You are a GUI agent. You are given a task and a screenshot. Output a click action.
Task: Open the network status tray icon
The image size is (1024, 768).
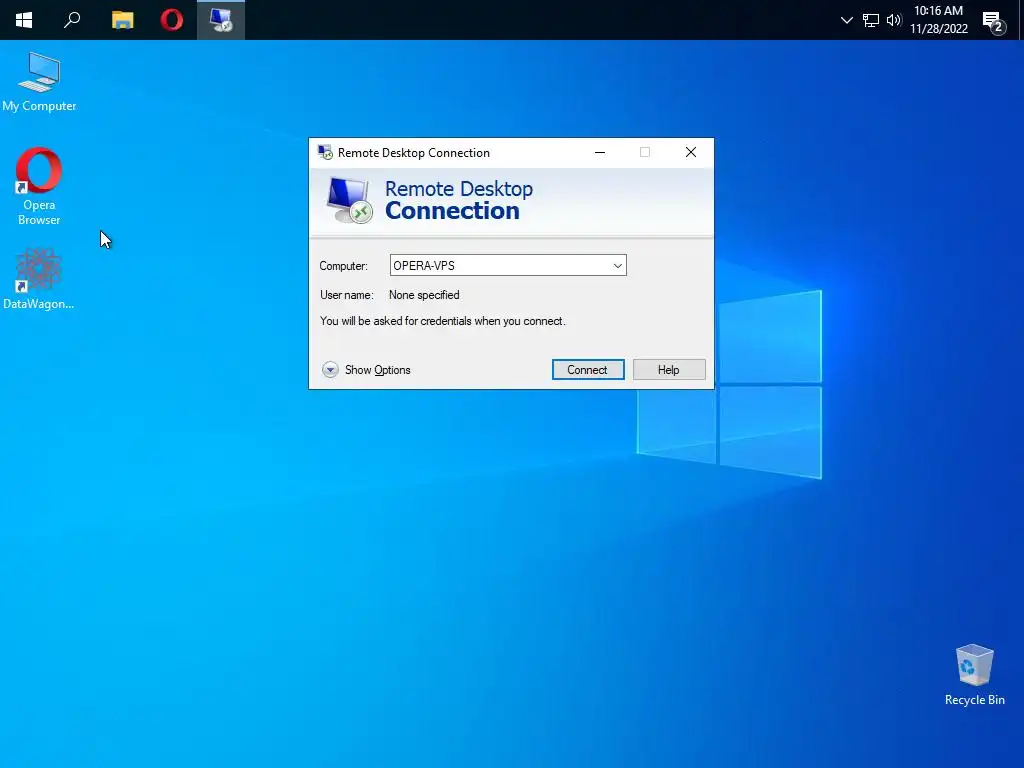[x=871, y=20]
